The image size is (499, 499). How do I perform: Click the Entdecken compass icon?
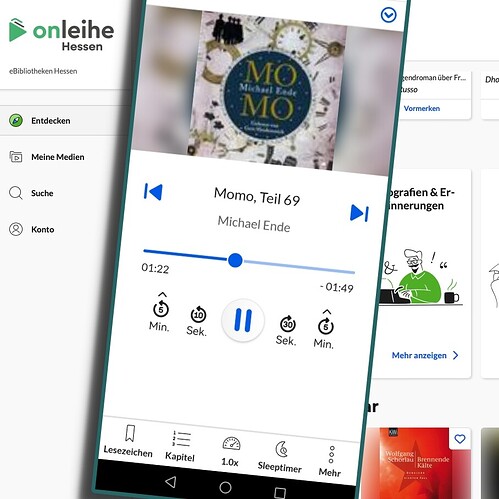[16, 120]
